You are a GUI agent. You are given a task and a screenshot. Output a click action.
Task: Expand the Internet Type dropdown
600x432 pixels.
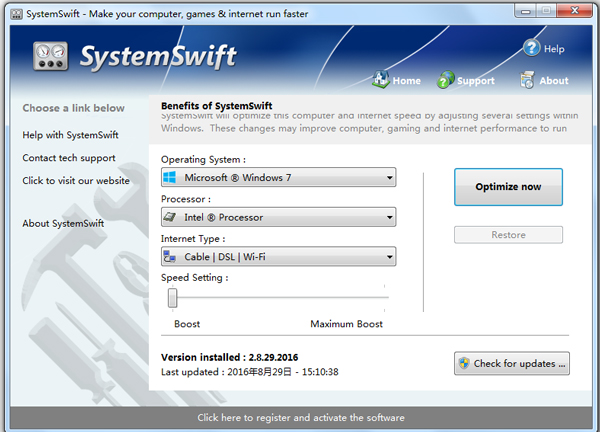[x=388, y=257]
